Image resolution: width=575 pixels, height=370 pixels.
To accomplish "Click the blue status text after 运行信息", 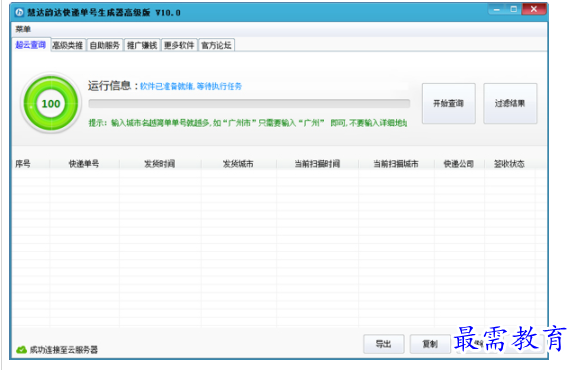I will pyautogui.click(x=191, y=87).
